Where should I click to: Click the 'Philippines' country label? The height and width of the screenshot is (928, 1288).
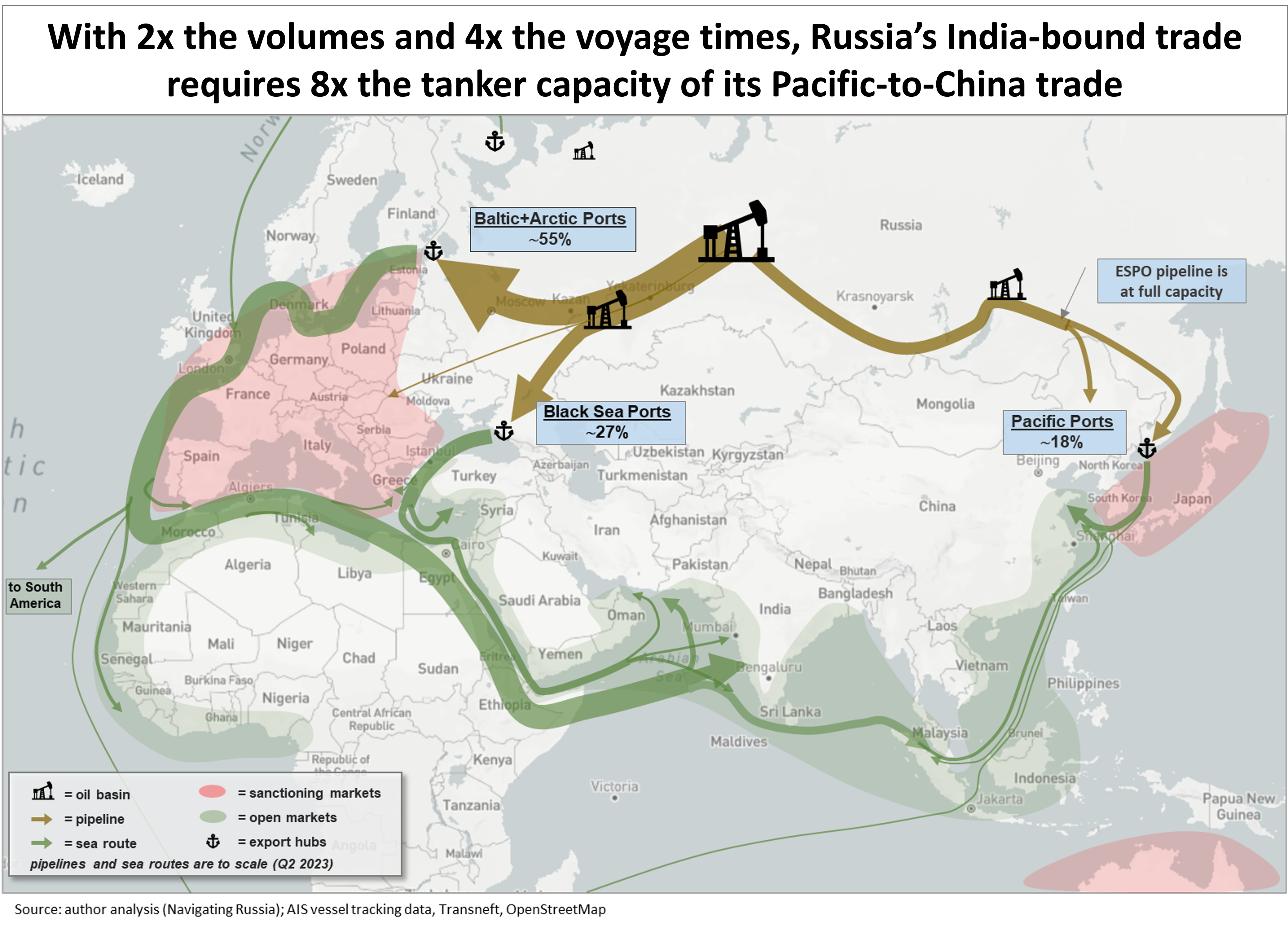(1083, 683)
